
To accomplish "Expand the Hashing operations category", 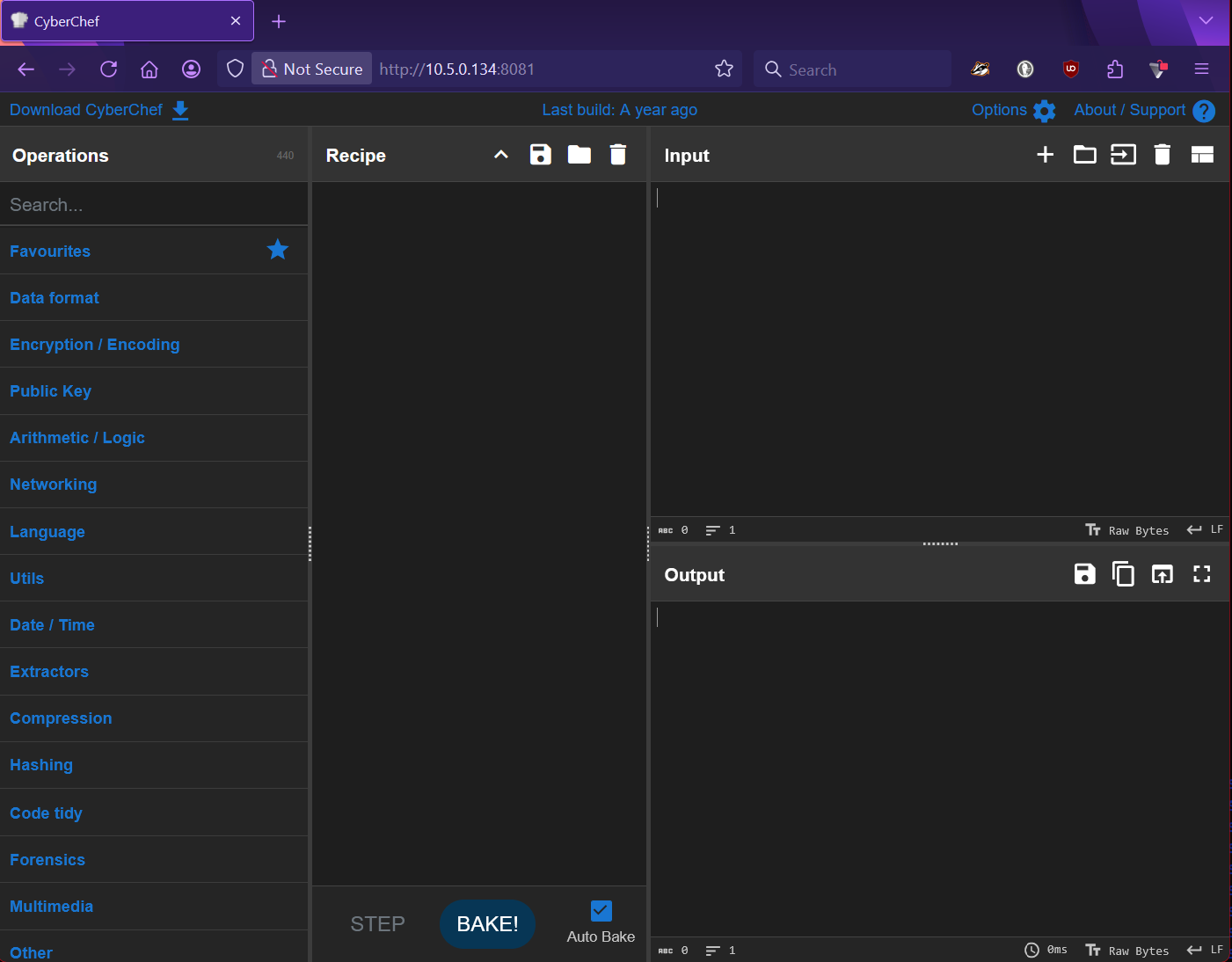I will click(x=41, y=765).
